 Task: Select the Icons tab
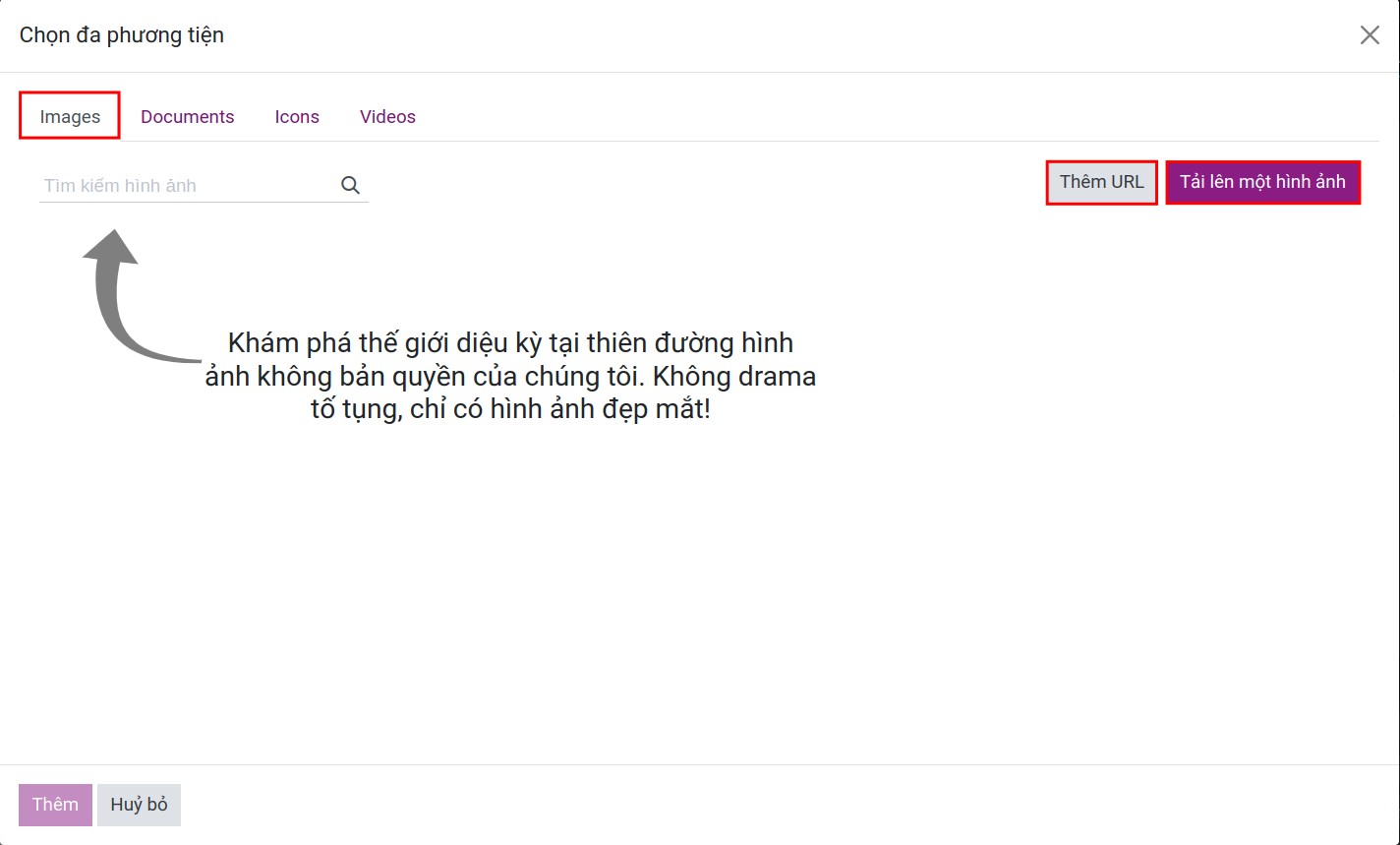pyautogui.click(x=297, y=116)
